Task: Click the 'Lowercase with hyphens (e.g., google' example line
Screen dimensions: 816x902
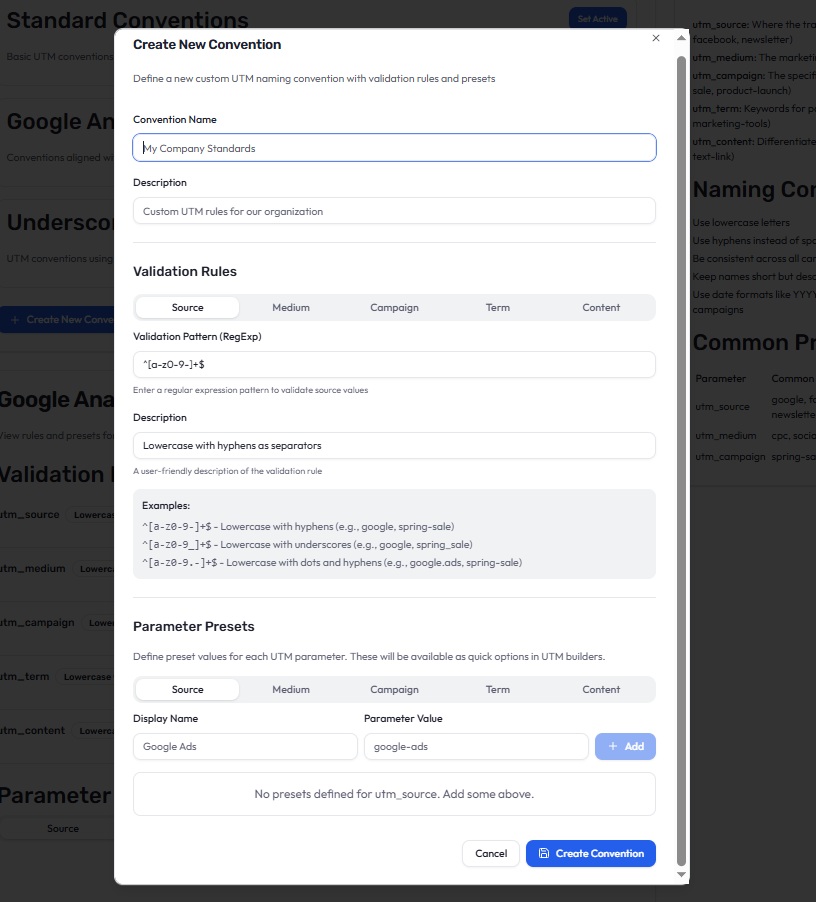Action: tap(298, 526)
